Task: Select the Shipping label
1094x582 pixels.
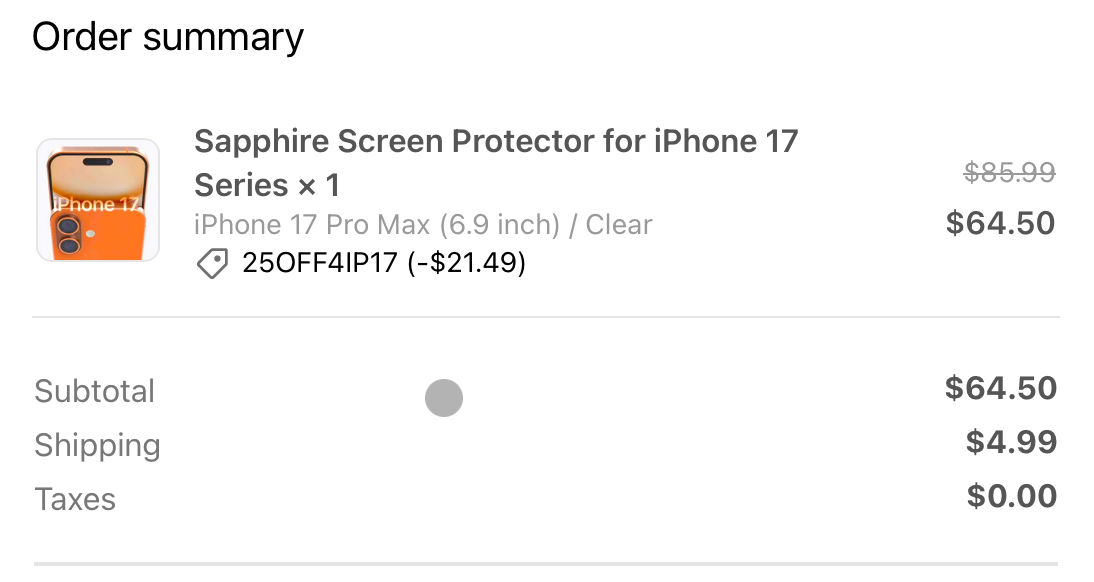Action: (x=97, y=445)
